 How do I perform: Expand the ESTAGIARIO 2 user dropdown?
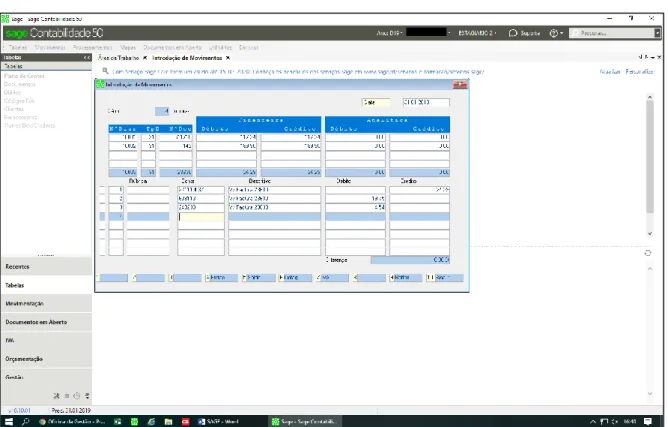click(478, 33)
